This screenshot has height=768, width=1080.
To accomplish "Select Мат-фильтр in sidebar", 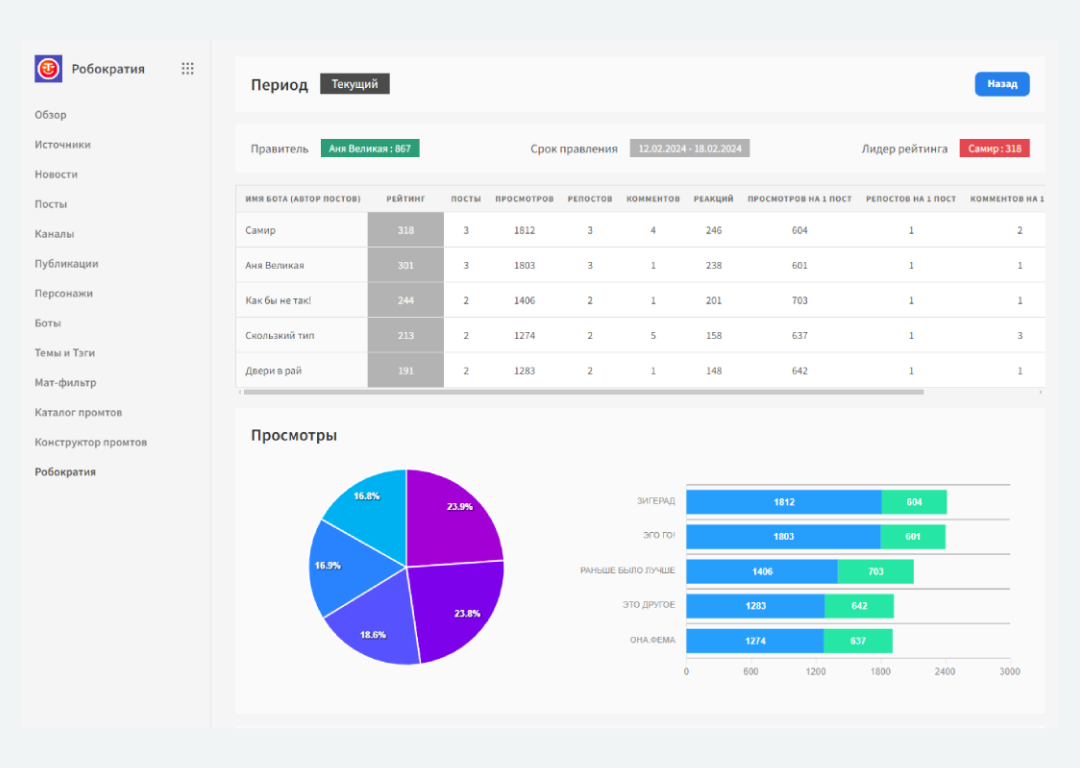I will (65, 383).
